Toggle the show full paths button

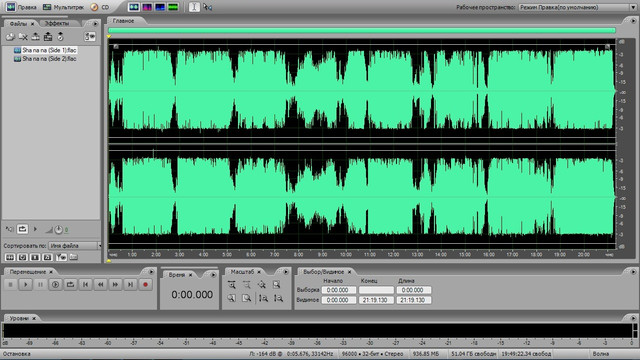click(73, 257)
